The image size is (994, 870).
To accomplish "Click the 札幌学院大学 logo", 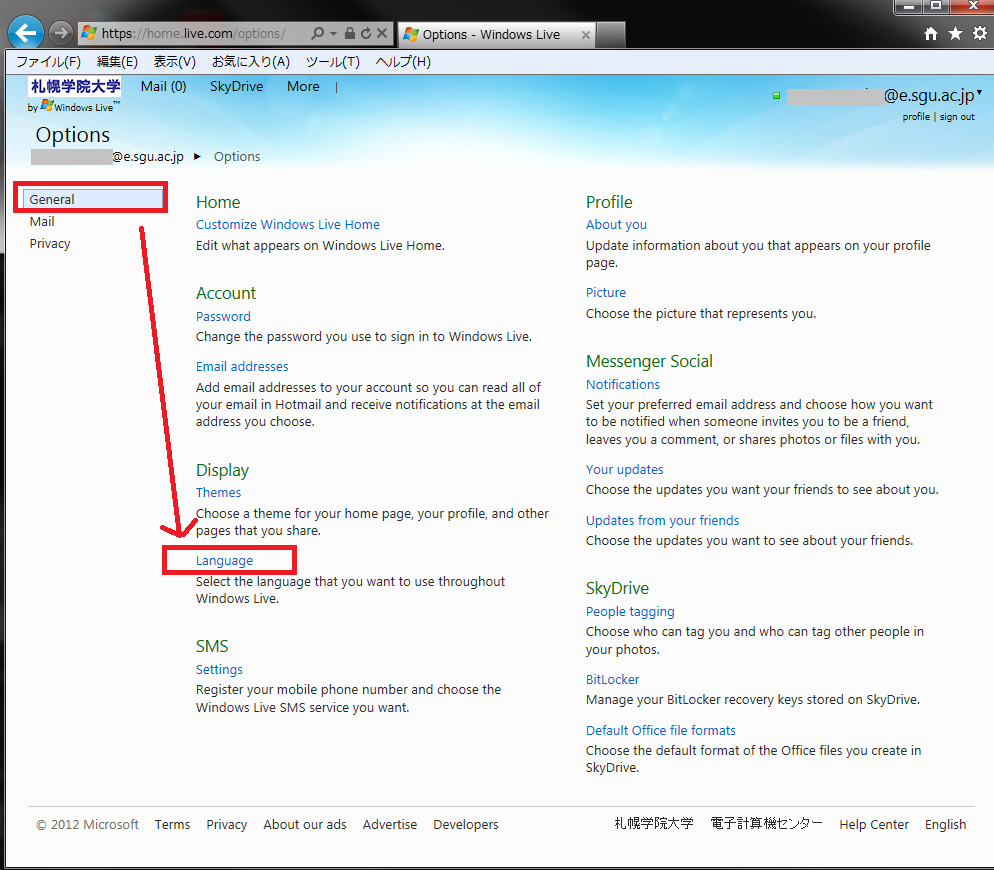I will 75,86.
